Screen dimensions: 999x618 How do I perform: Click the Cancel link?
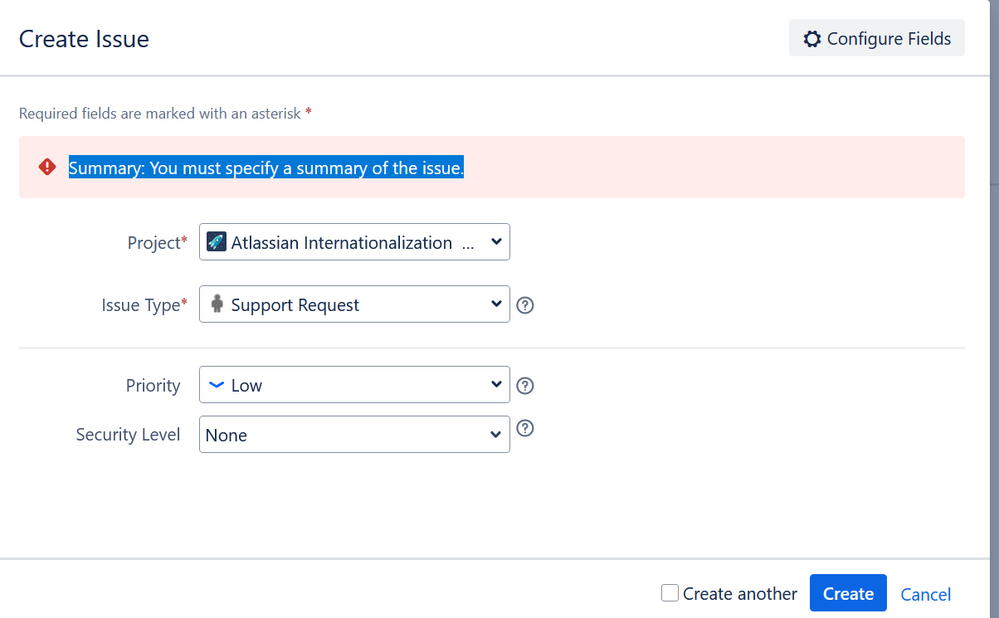pos(925,594)
